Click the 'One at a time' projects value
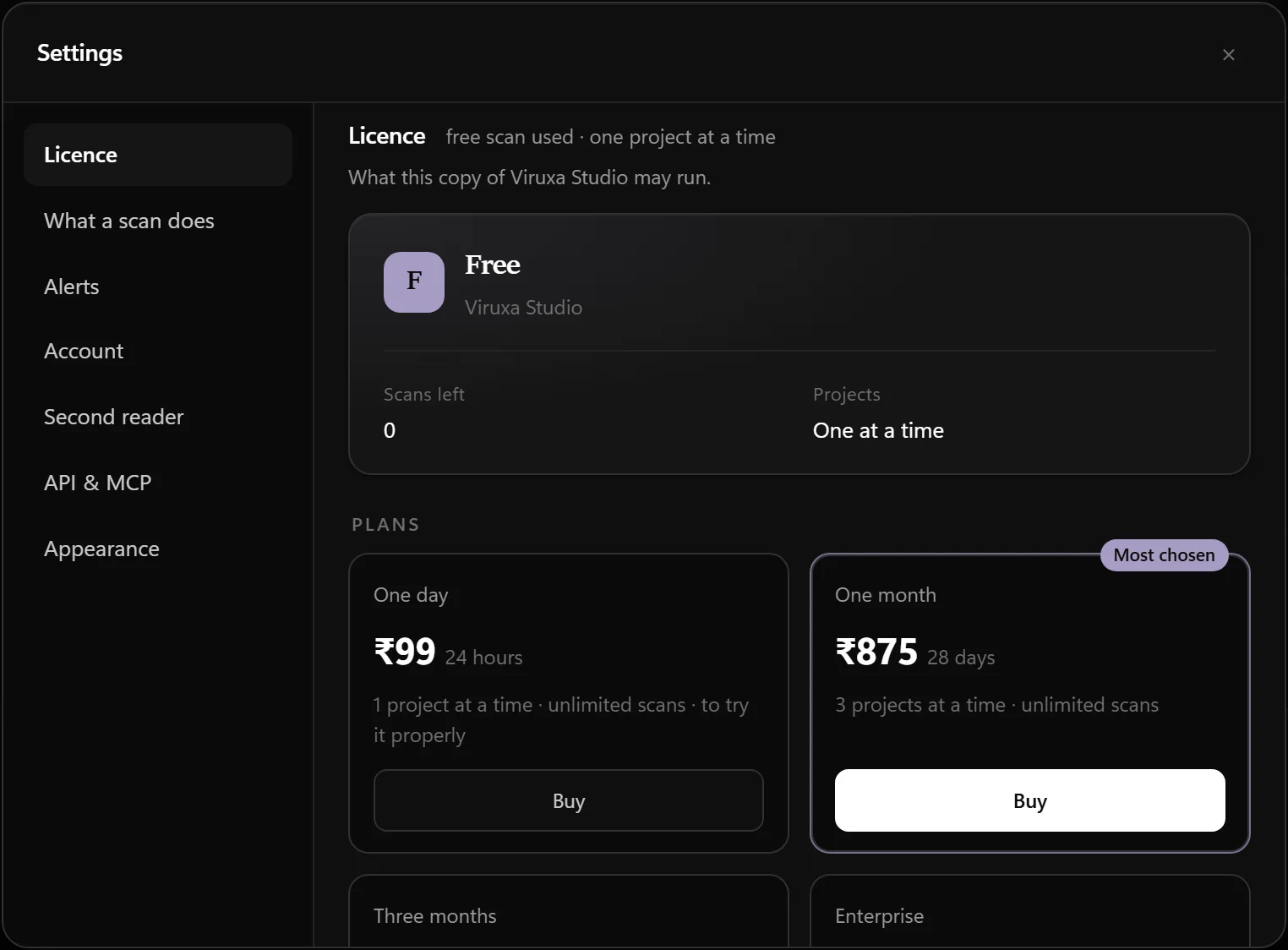The image size is (1288, 950). click(x=878, y=430)
